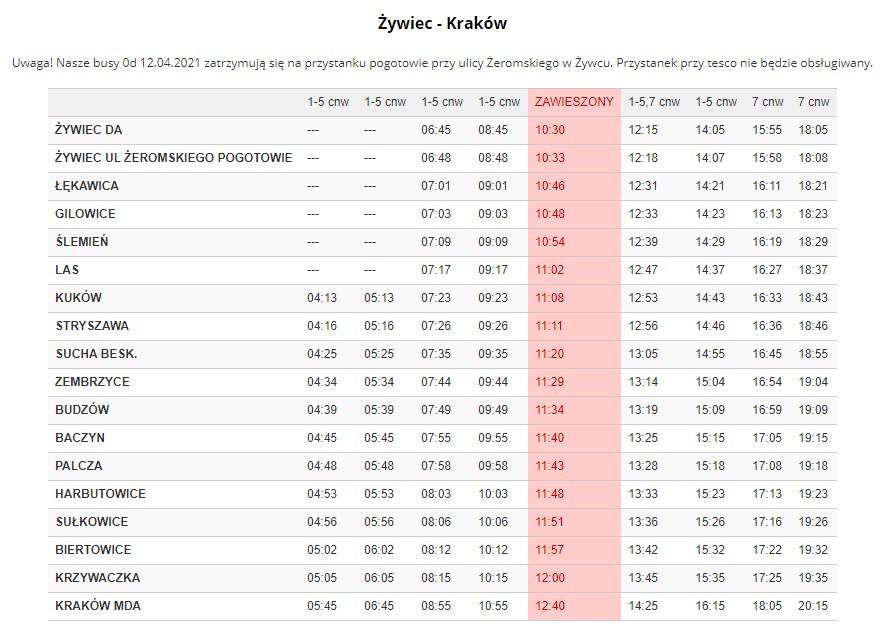Select the 09:44 Zembrzyce time cell

(493, 382)
